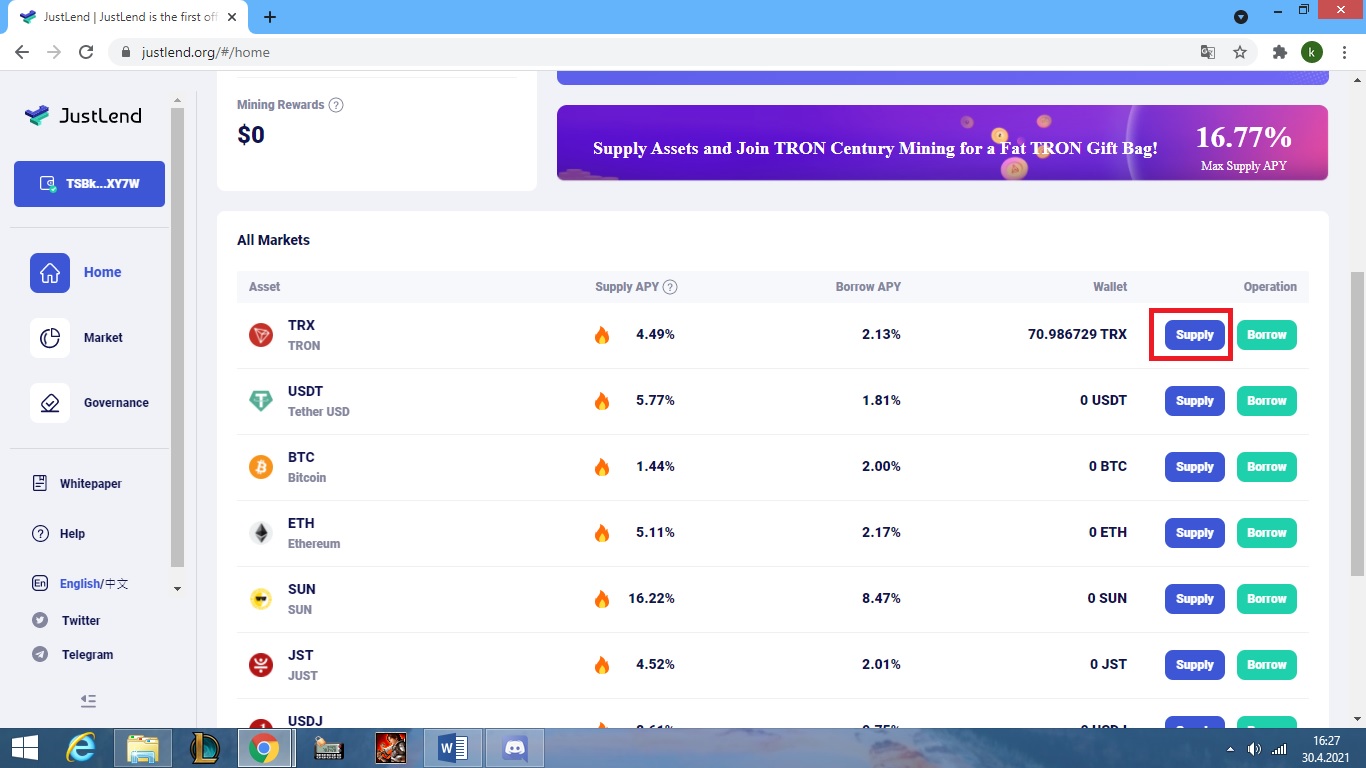Viewport: 1366px width, 768px height.
Task: Click the Twitter bird icon
Action: [x=40, y=621]
